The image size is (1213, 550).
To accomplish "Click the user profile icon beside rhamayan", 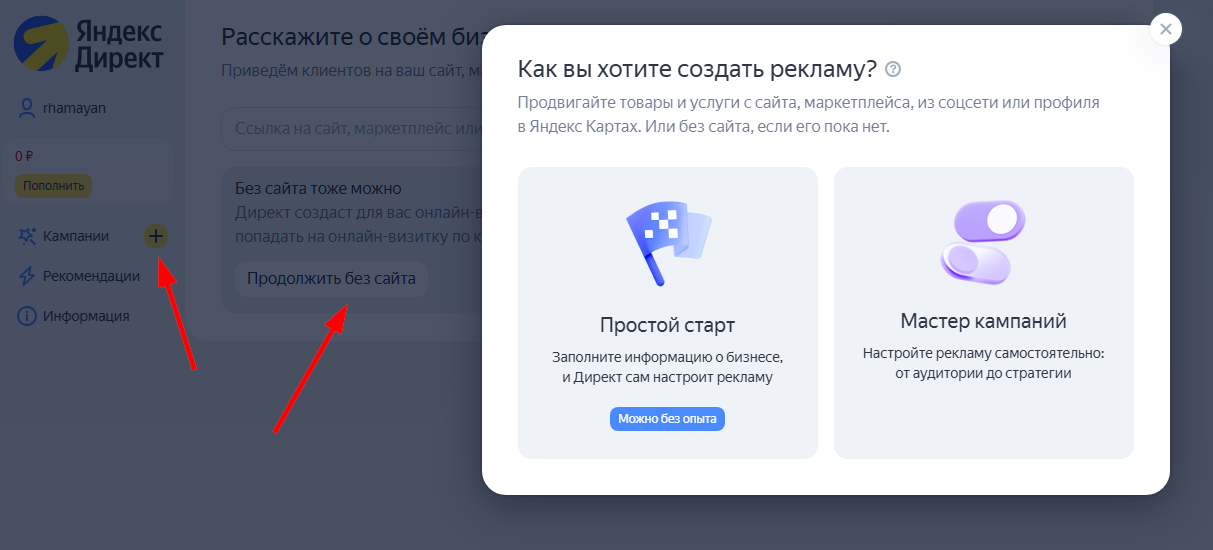I will pyautogui.click(x=27, y=108).
